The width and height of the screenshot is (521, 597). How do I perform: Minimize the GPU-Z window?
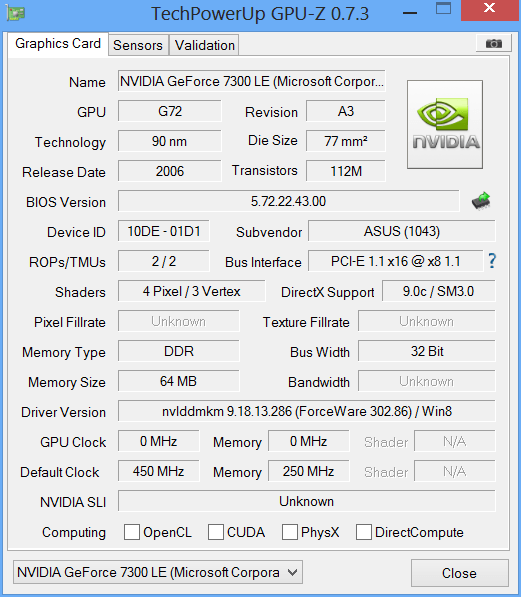(410, 13)
